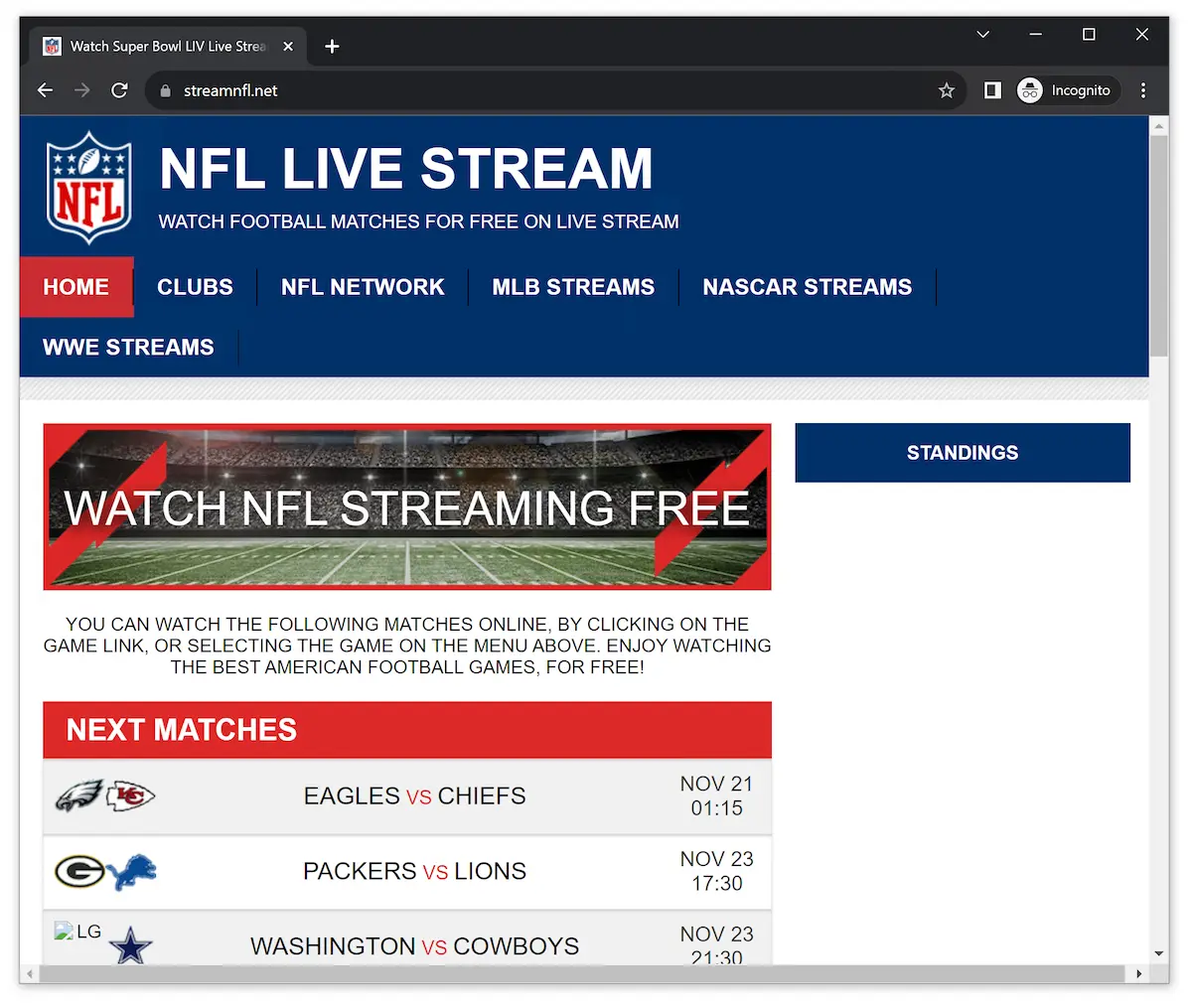Reload the page with the refresh icon
Screen dimensions: 1192x1008
click(x=119, y=90)
